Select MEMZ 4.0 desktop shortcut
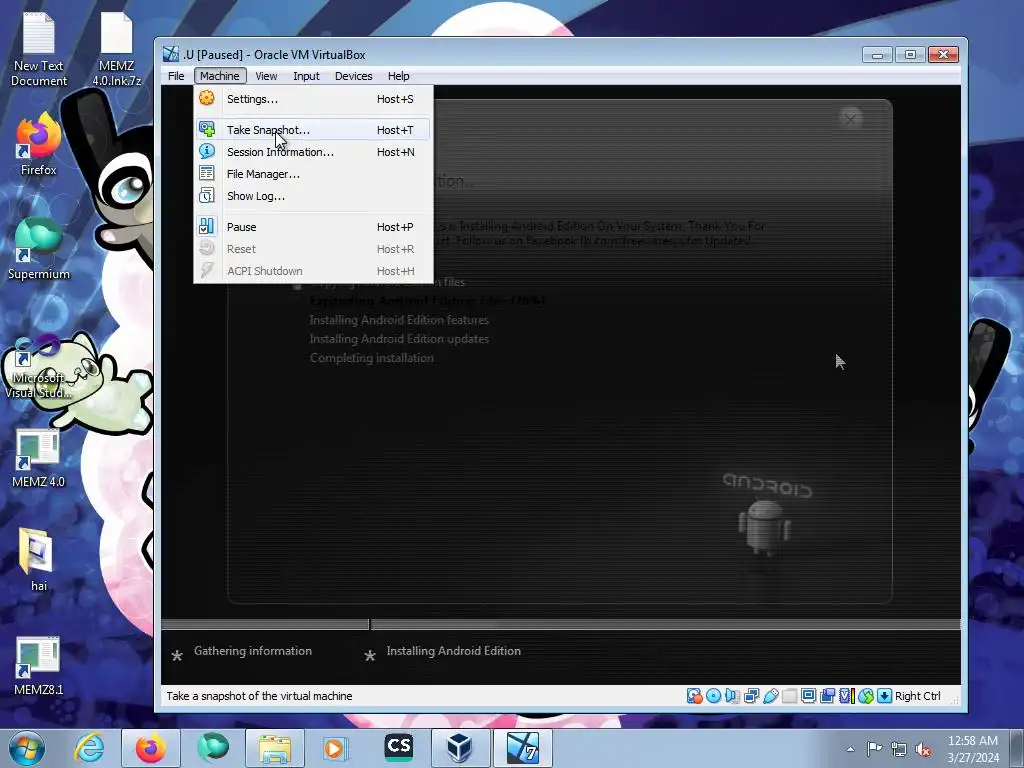1024x768 pixels. pos(39,458)
